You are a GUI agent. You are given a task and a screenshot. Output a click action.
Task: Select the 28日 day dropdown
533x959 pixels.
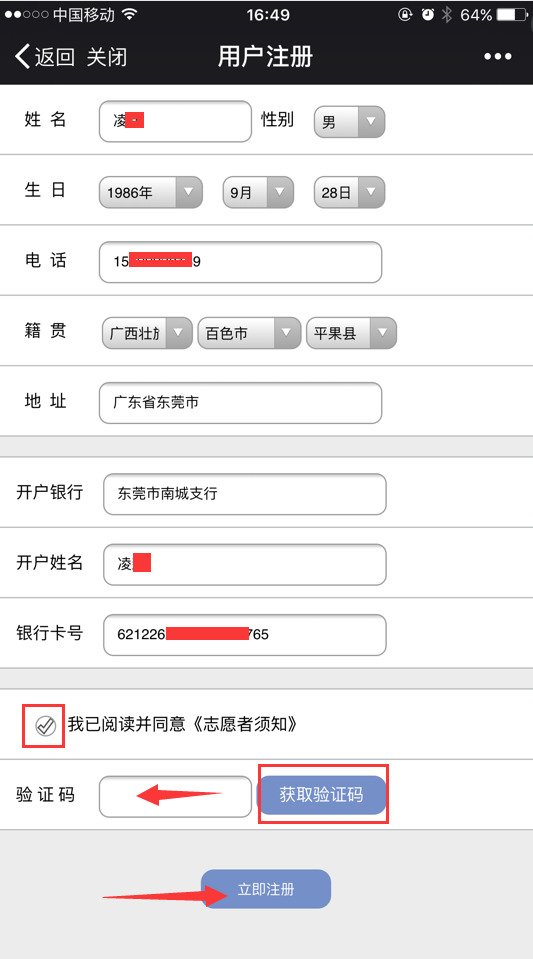click(x=349, y=193)
